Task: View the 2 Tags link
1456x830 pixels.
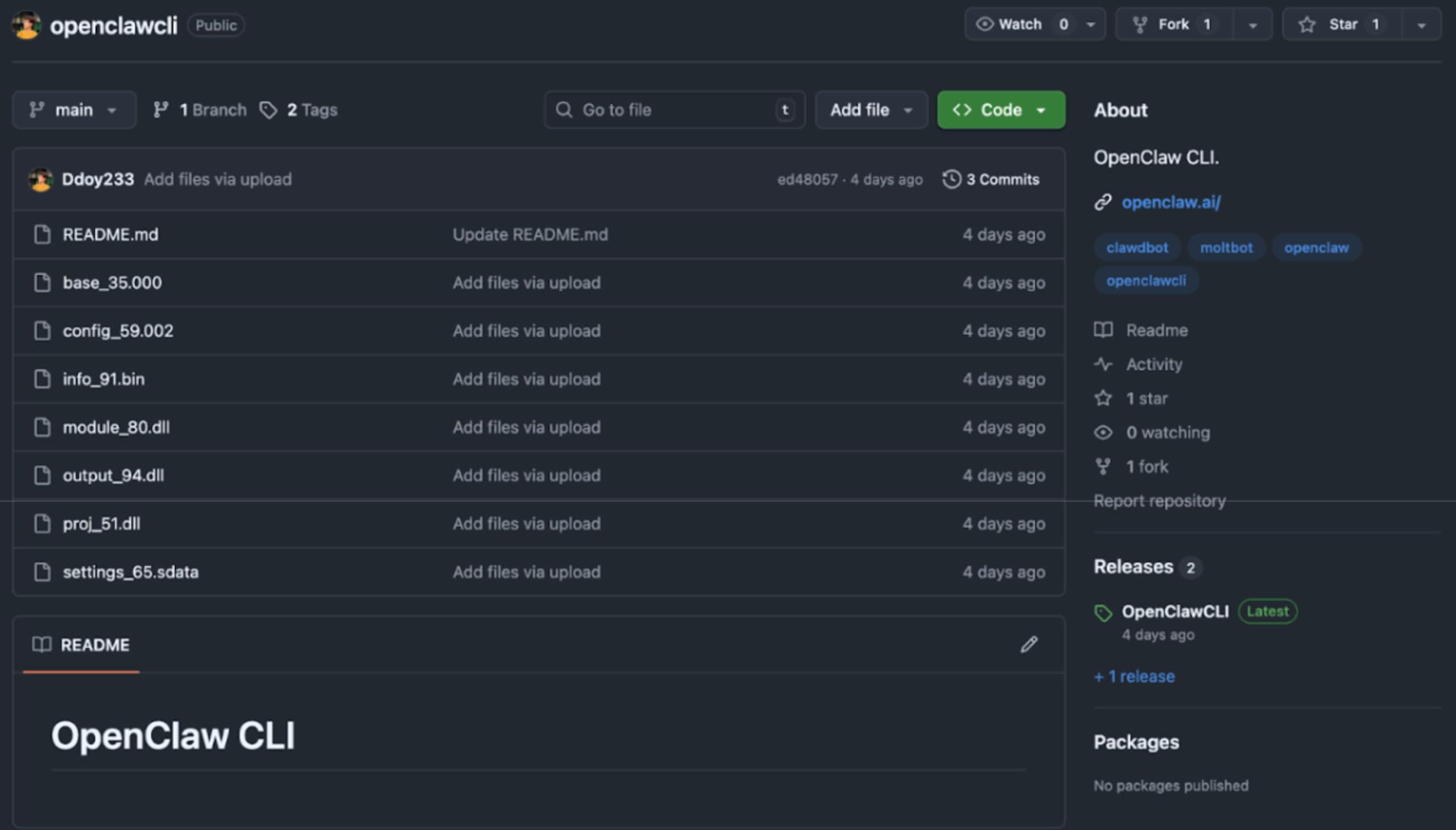Action: [x=299, y=109]
